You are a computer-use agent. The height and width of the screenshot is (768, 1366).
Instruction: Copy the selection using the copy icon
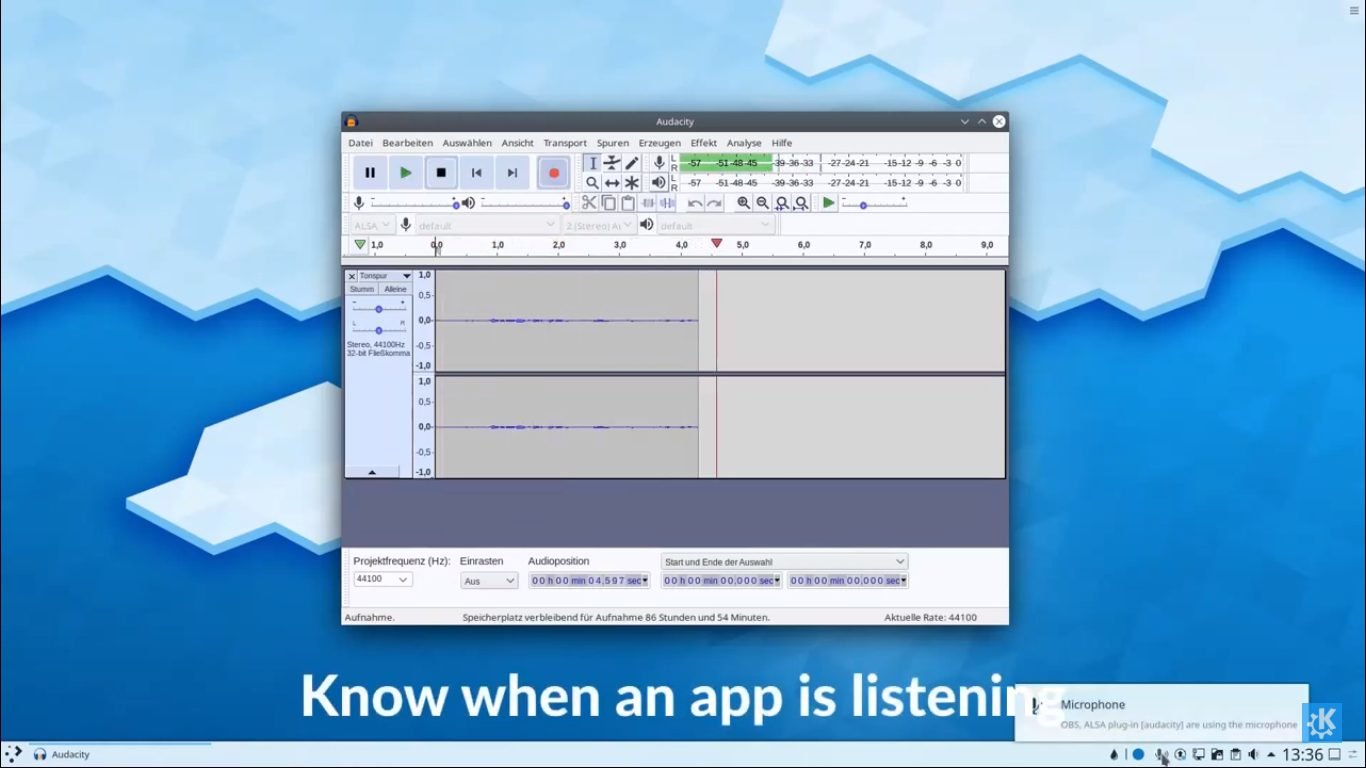(608, 203)
